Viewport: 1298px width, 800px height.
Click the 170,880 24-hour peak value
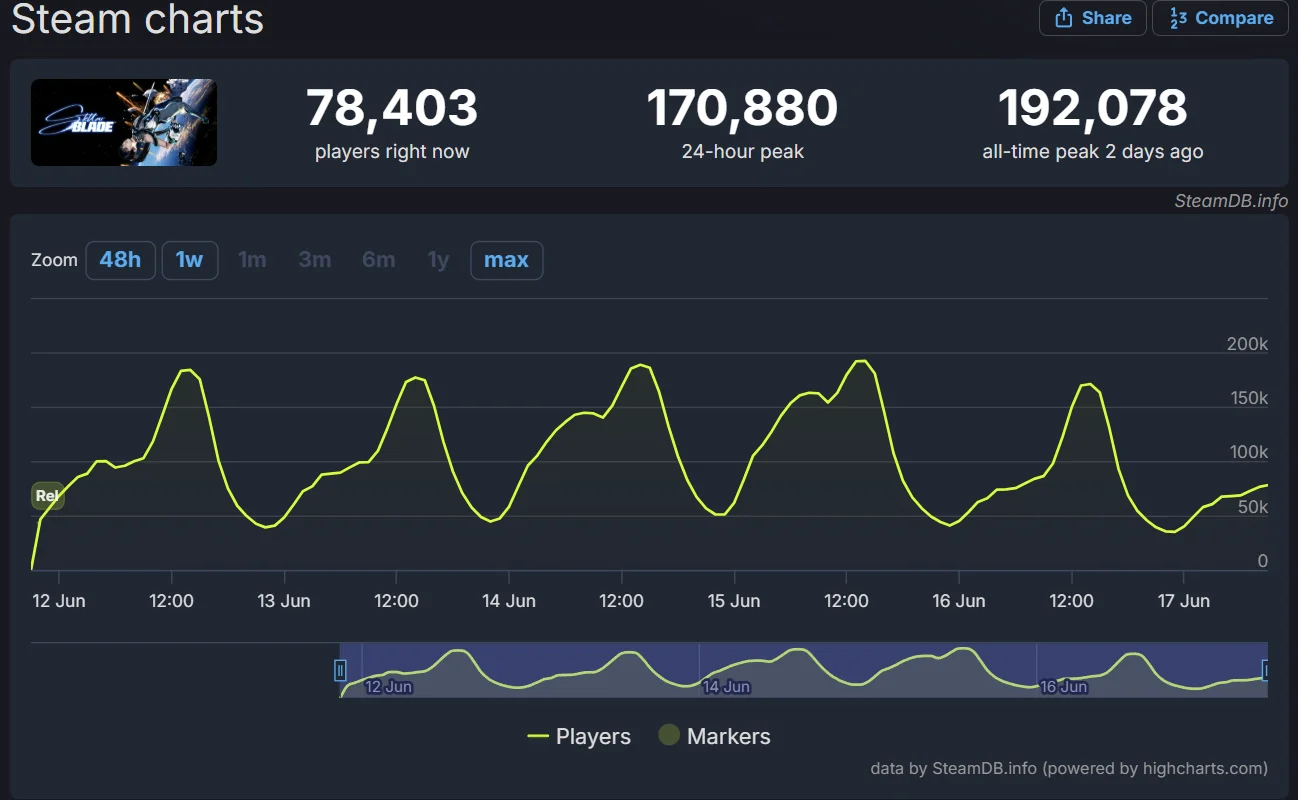[x=742, y=108]
